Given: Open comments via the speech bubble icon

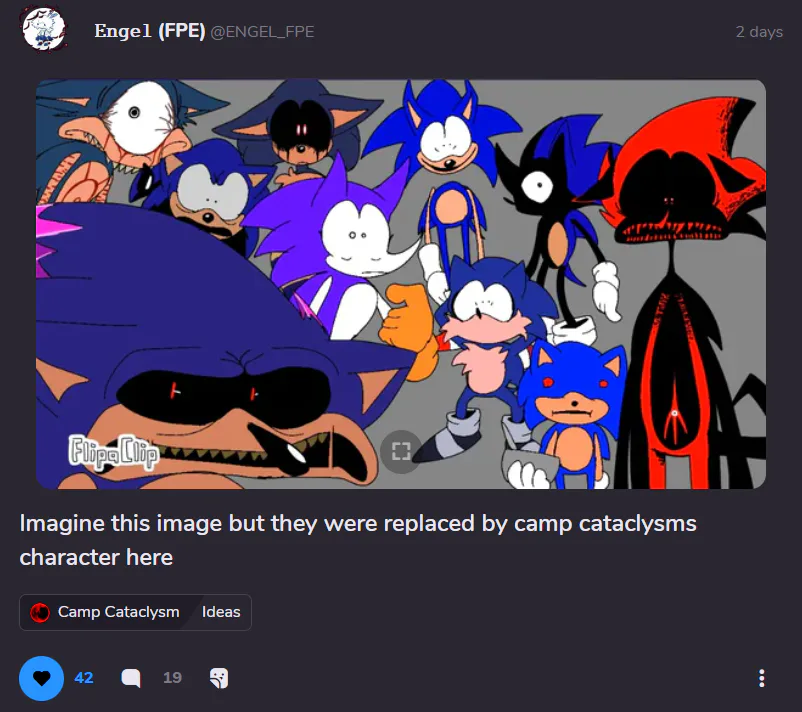Looking at the screenshot, I should [130, 678].
